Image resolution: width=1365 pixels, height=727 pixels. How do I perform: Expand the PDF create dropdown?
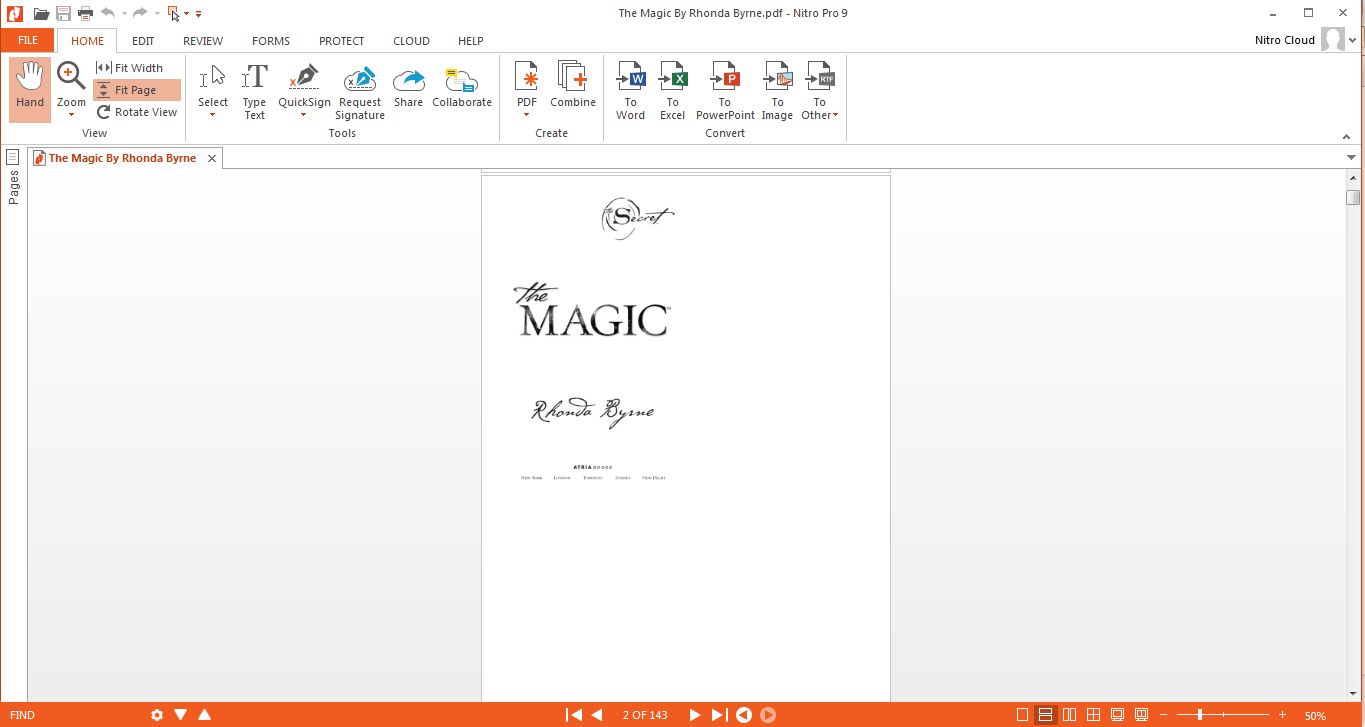coord(526,115)
